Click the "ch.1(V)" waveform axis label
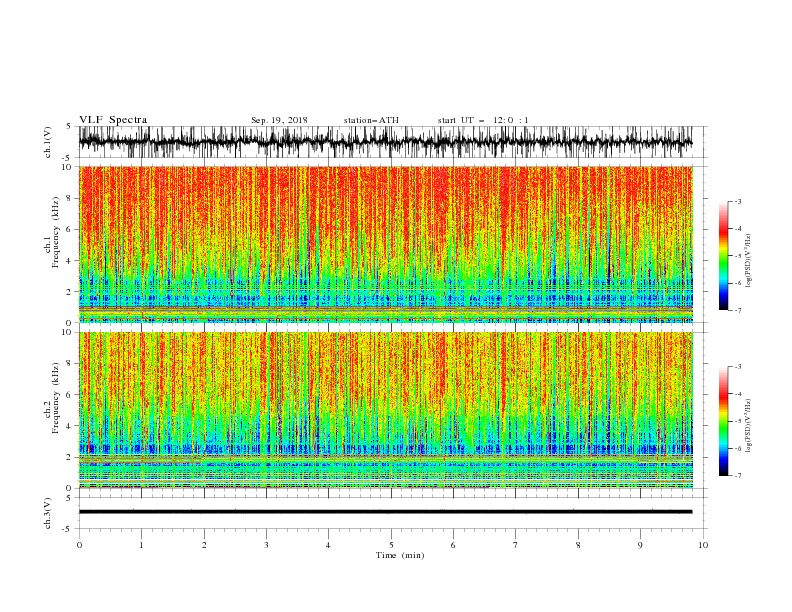Image resolution: width=792 pixels, height=612 pixels. click(x=48, y=142)
